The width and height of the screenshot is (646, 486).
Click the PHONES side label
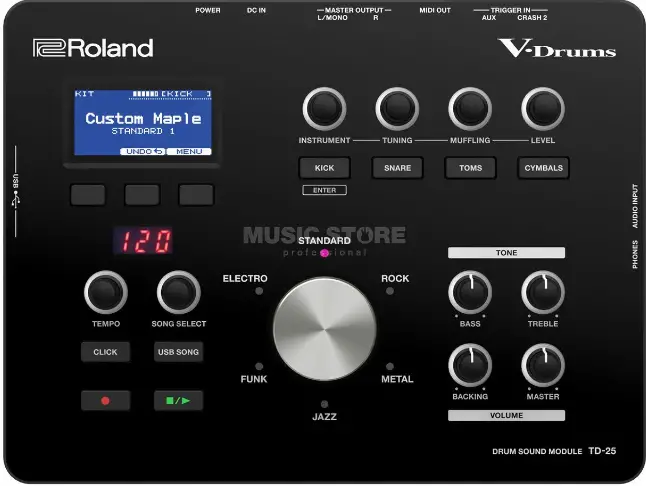(x=635, y=255)
